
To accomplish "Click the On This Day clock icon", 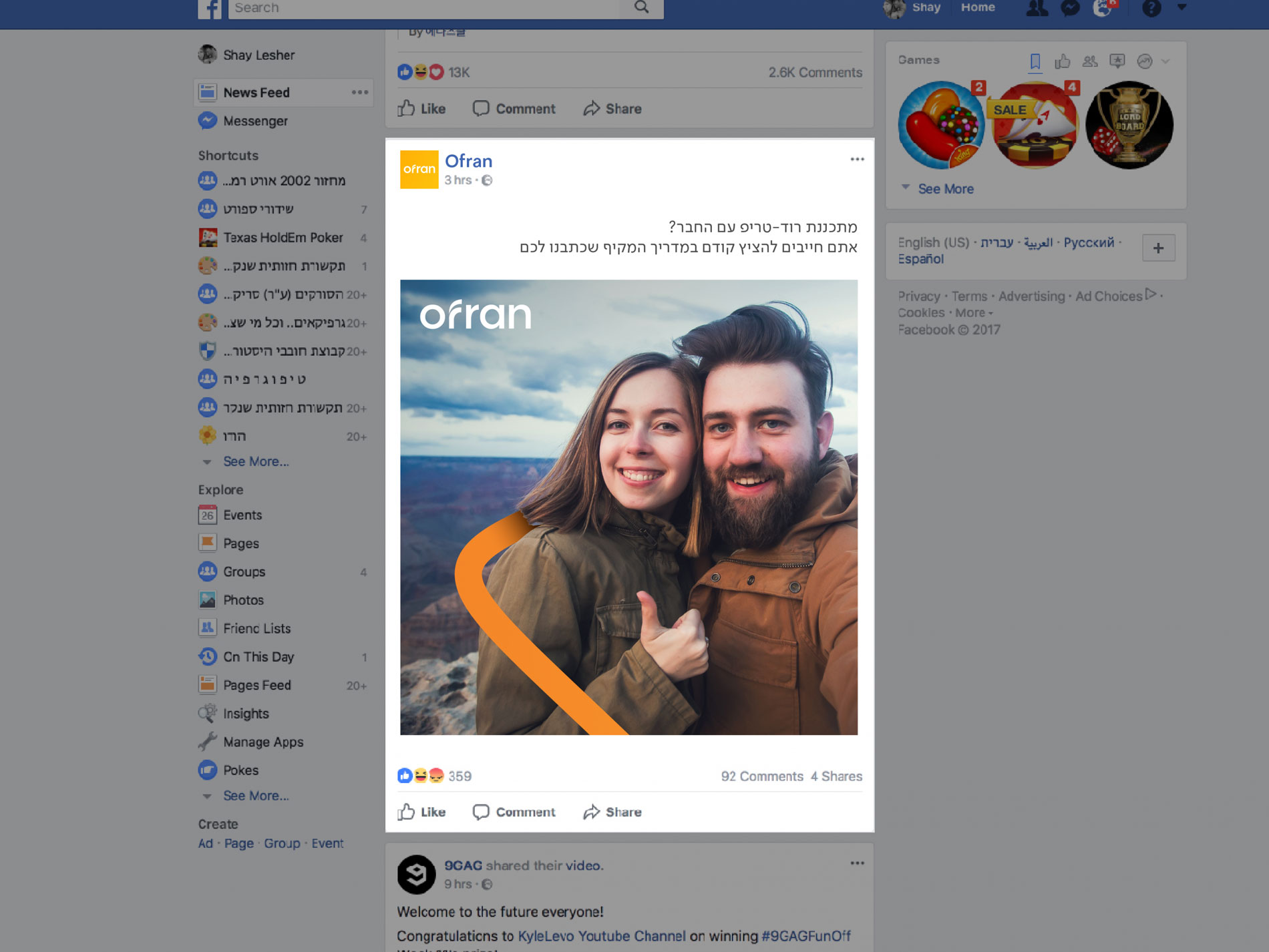I will click(x=208, y=656).
